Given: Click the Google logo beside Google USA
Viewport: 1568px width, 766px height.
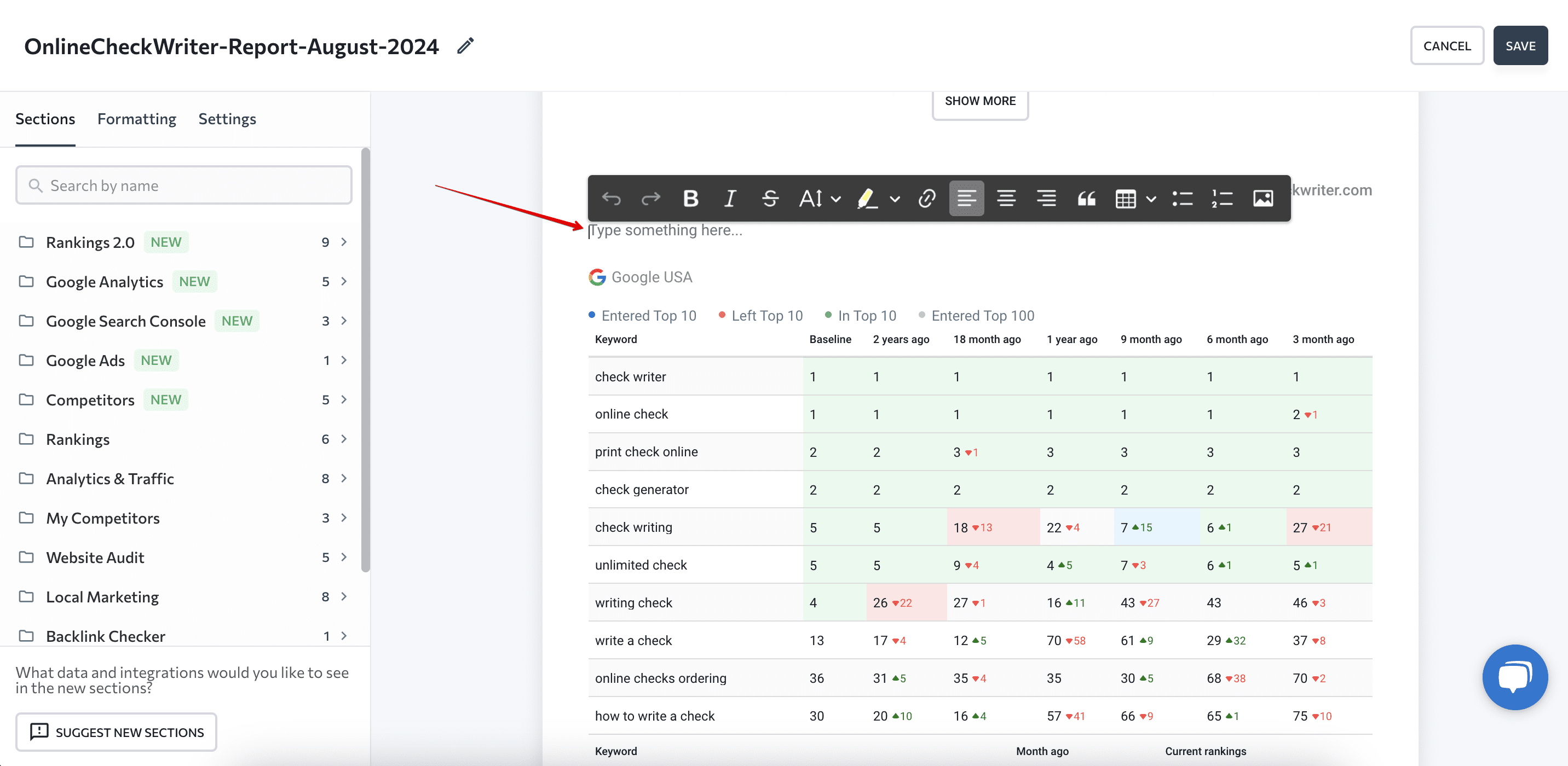Looking at the screenshot, I should (597, 277).
